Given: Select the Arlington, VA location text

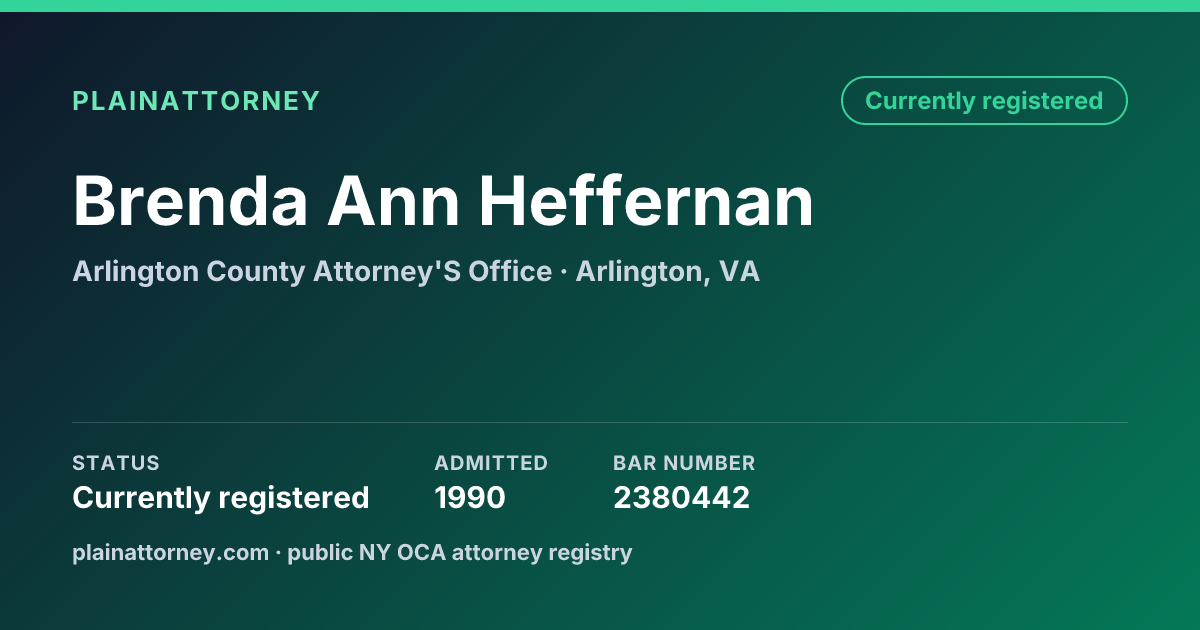Looking at the screenshot, I should click(x=667, y=272).
